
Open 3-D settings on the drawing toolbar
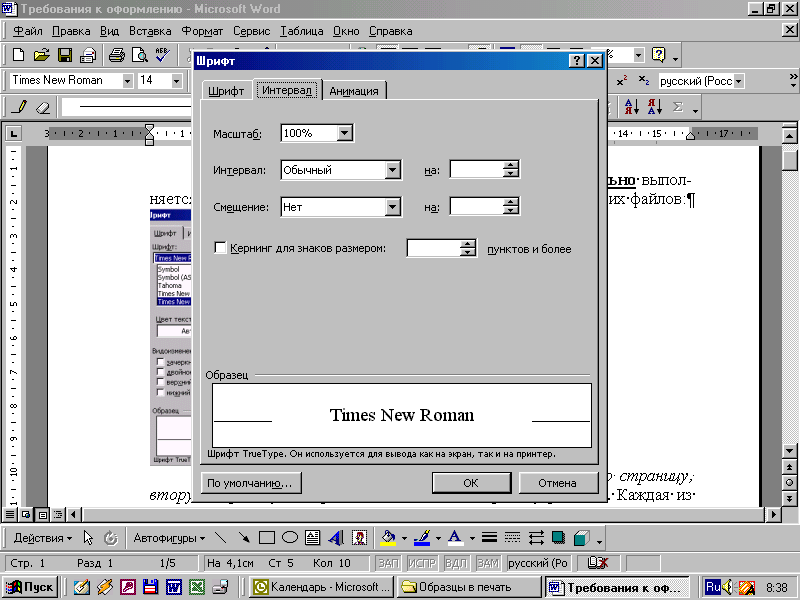pos(582,538)
